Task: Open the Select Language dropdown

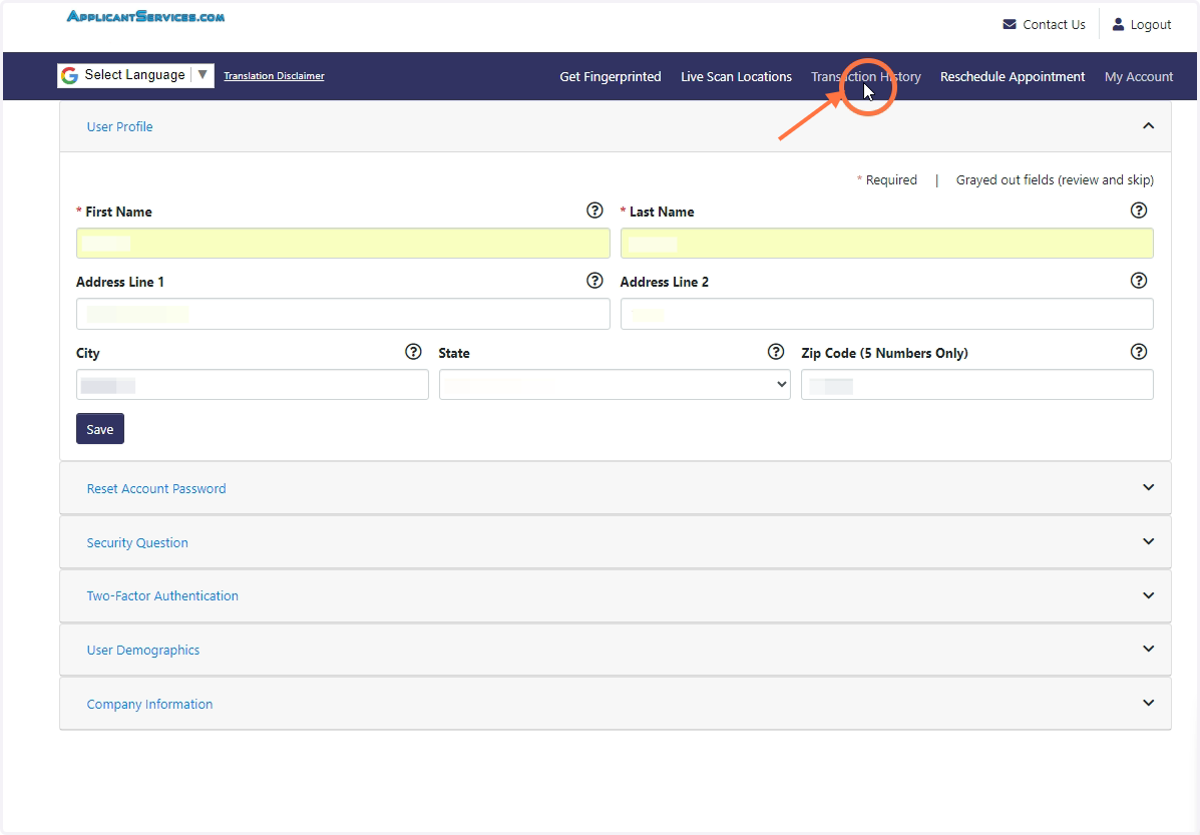Action: pos(135,75)
